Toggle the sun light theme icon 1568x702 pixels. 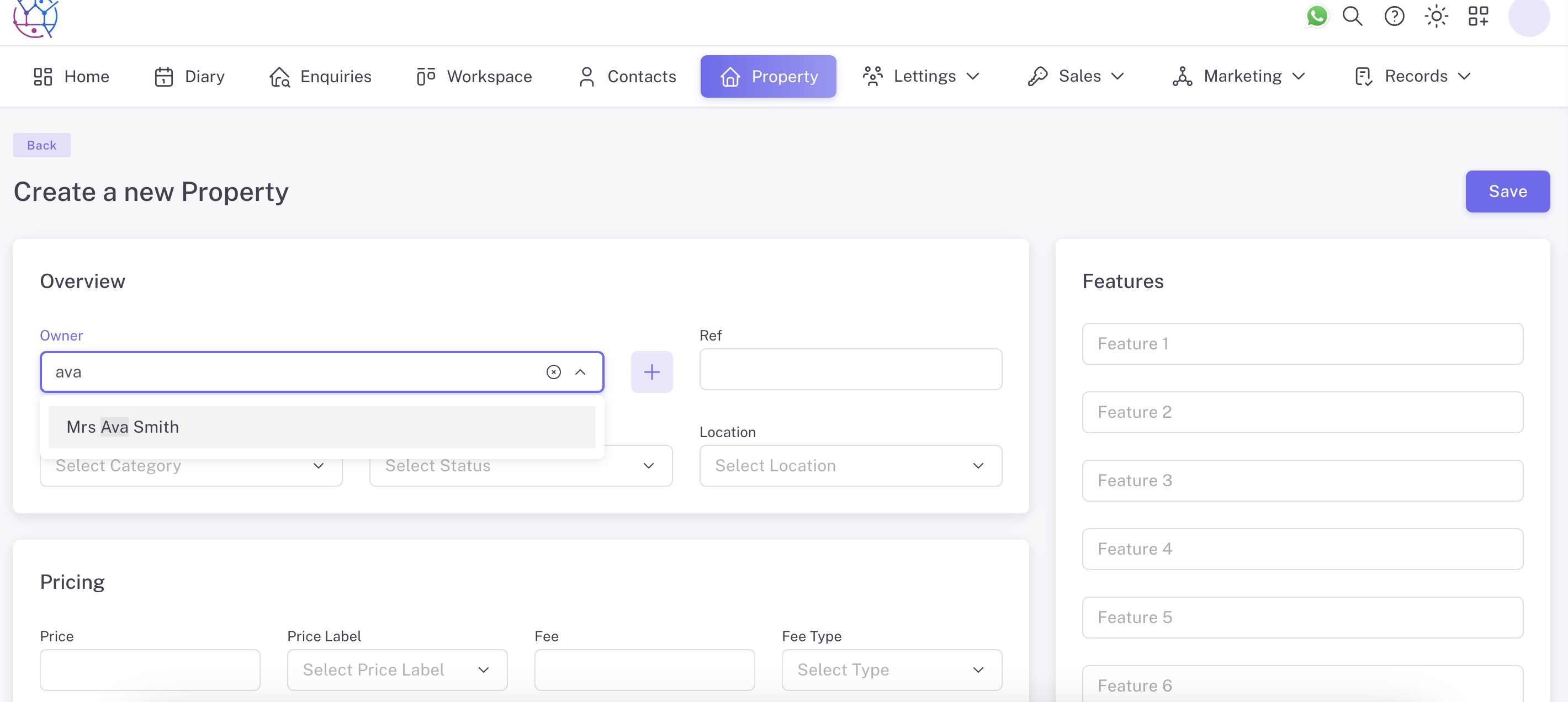click(x=1436, y=16)
